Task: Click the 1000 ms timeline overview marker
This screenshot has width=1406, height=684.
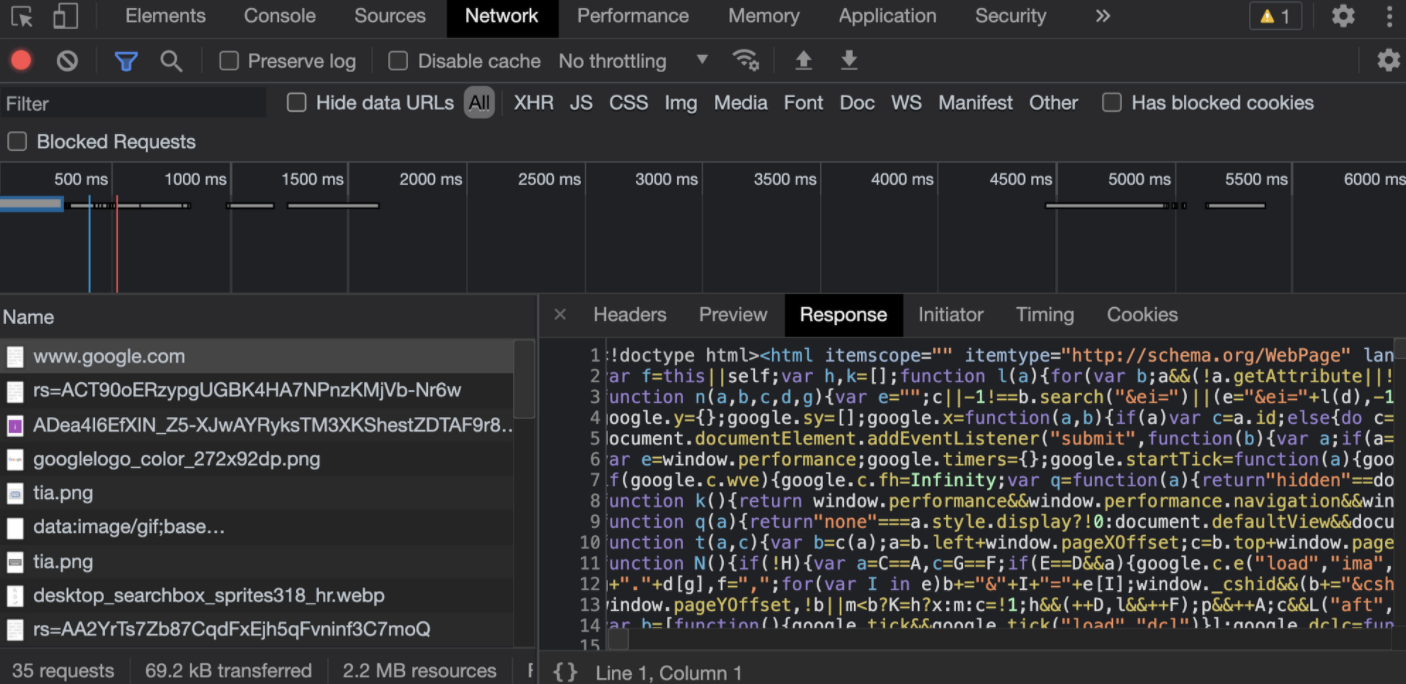Action: click(196, 179)
